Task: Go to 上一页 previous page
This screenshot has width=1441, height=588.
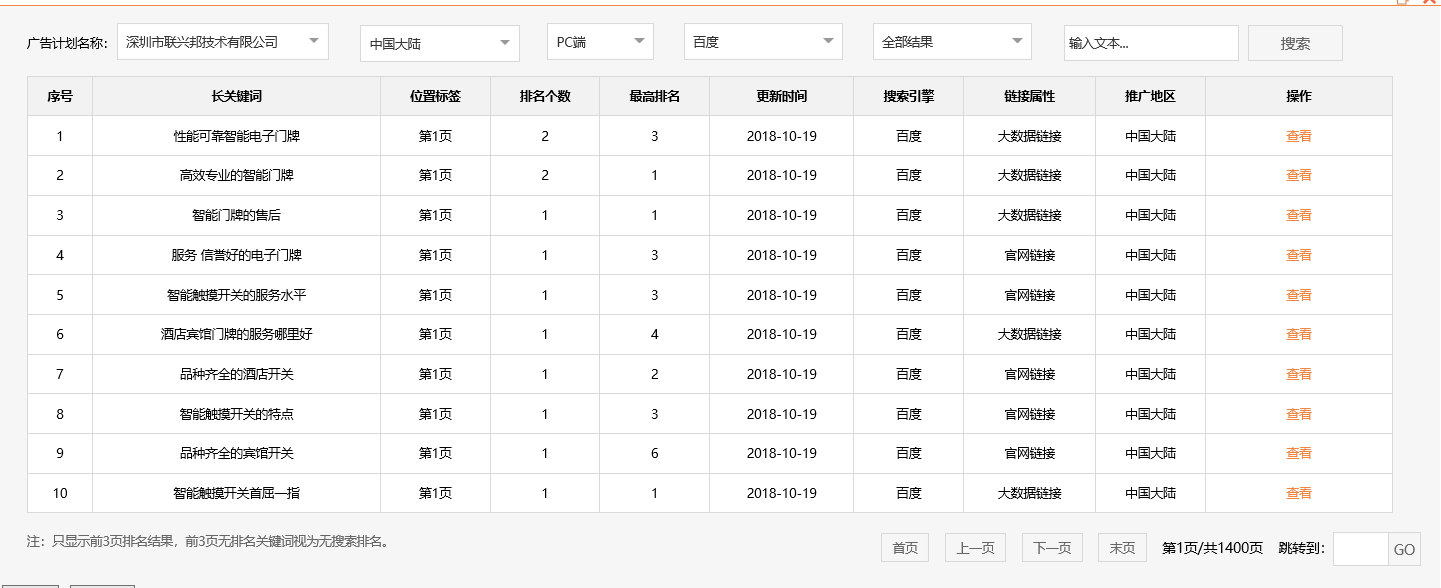Action: [x=975, y=547]
